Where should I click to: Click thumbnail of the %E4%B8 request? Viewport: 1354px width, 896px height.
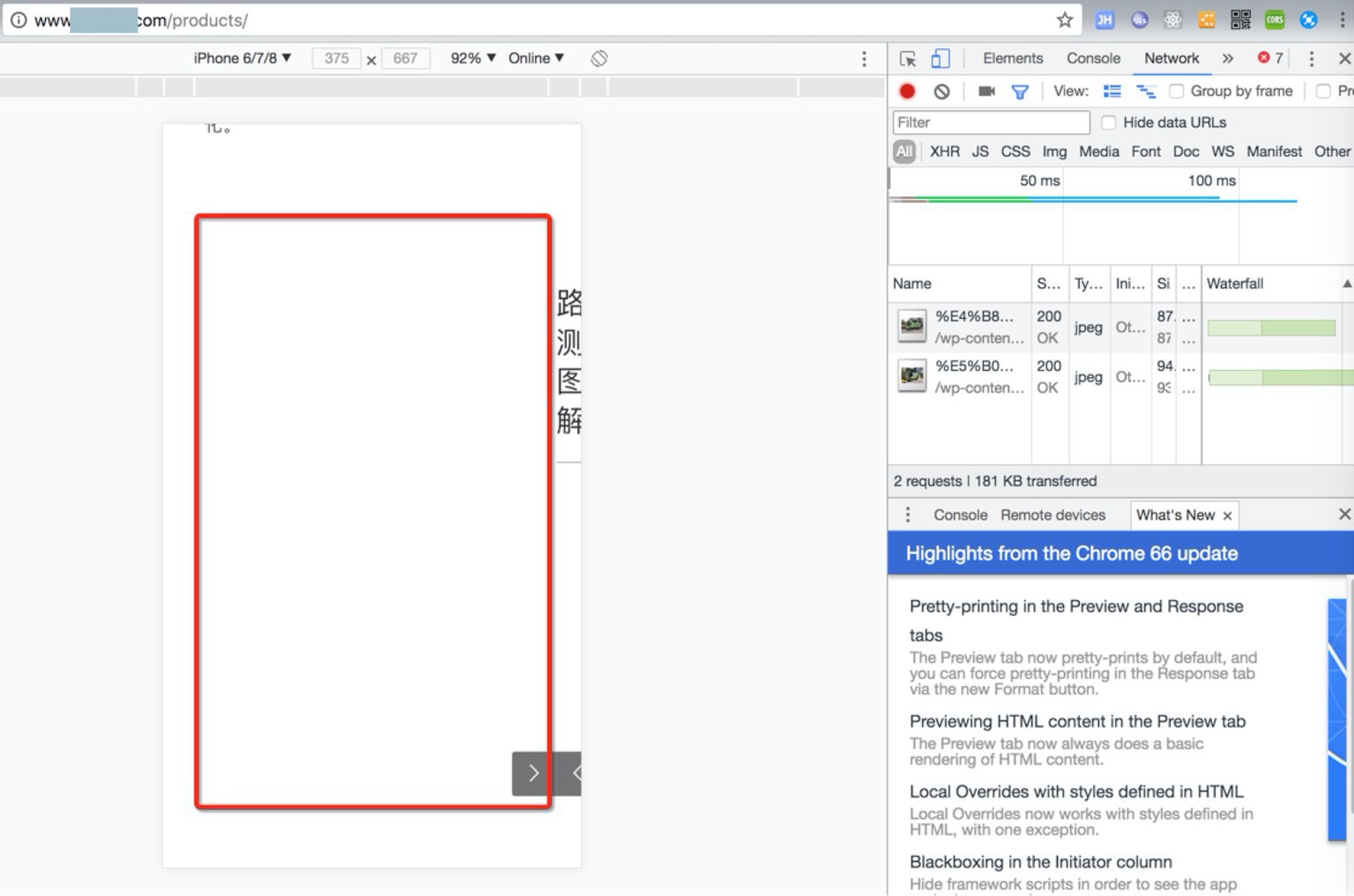point(912,326)
